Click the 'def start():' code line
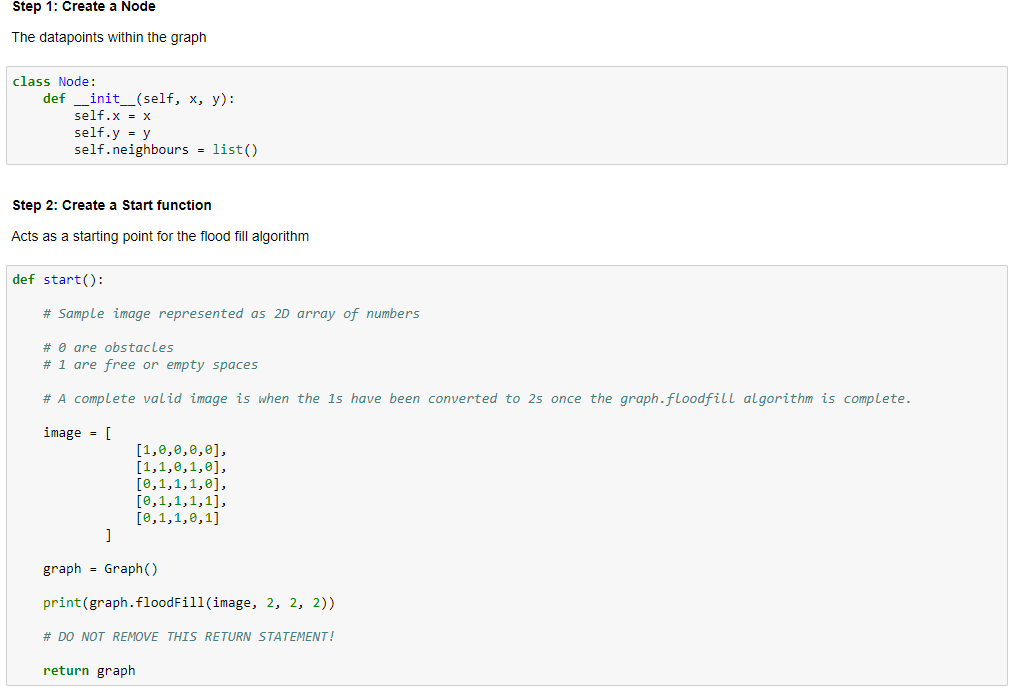Screen dimensions: 1019x693 (58, 280)
